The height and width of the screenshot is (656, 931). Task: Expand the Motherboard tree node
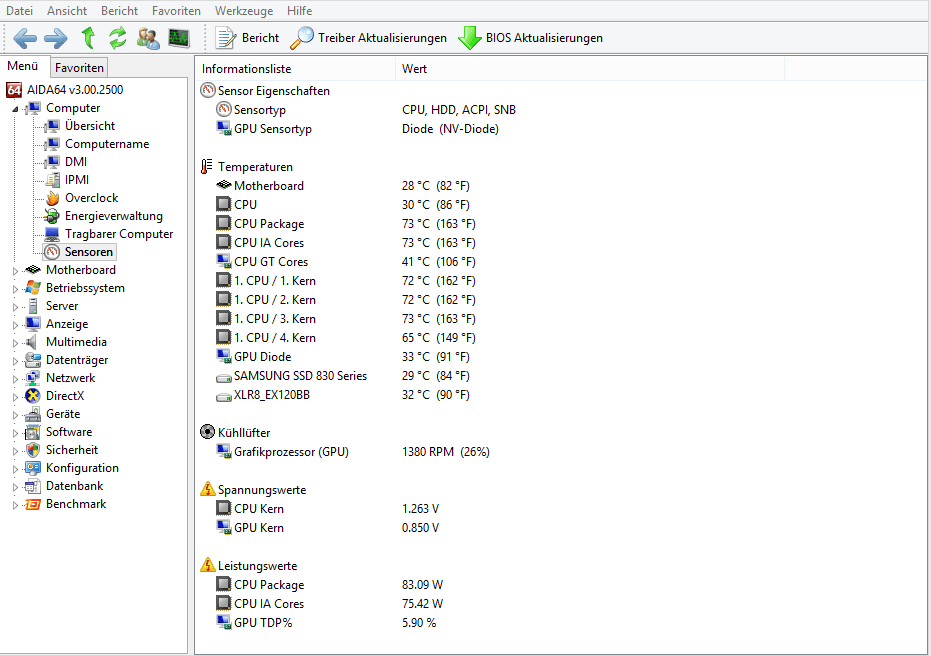coord(15,271)
